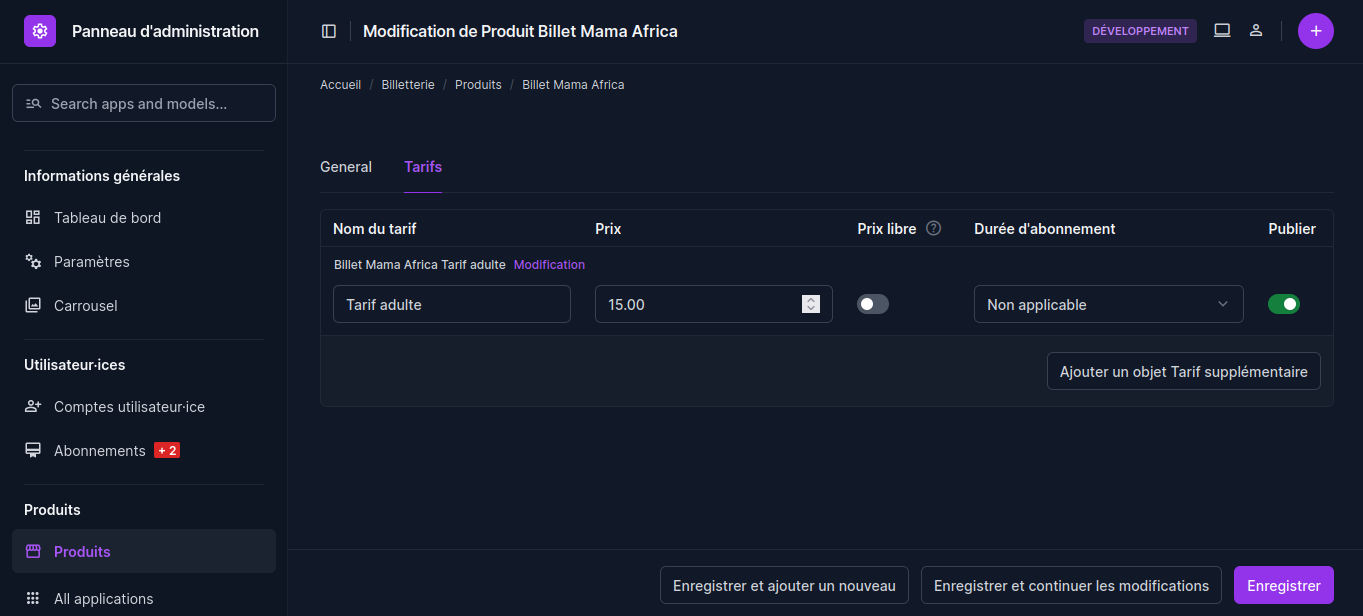
Task: Toggle the sidebar collapse icon
Action: [329, 31]
